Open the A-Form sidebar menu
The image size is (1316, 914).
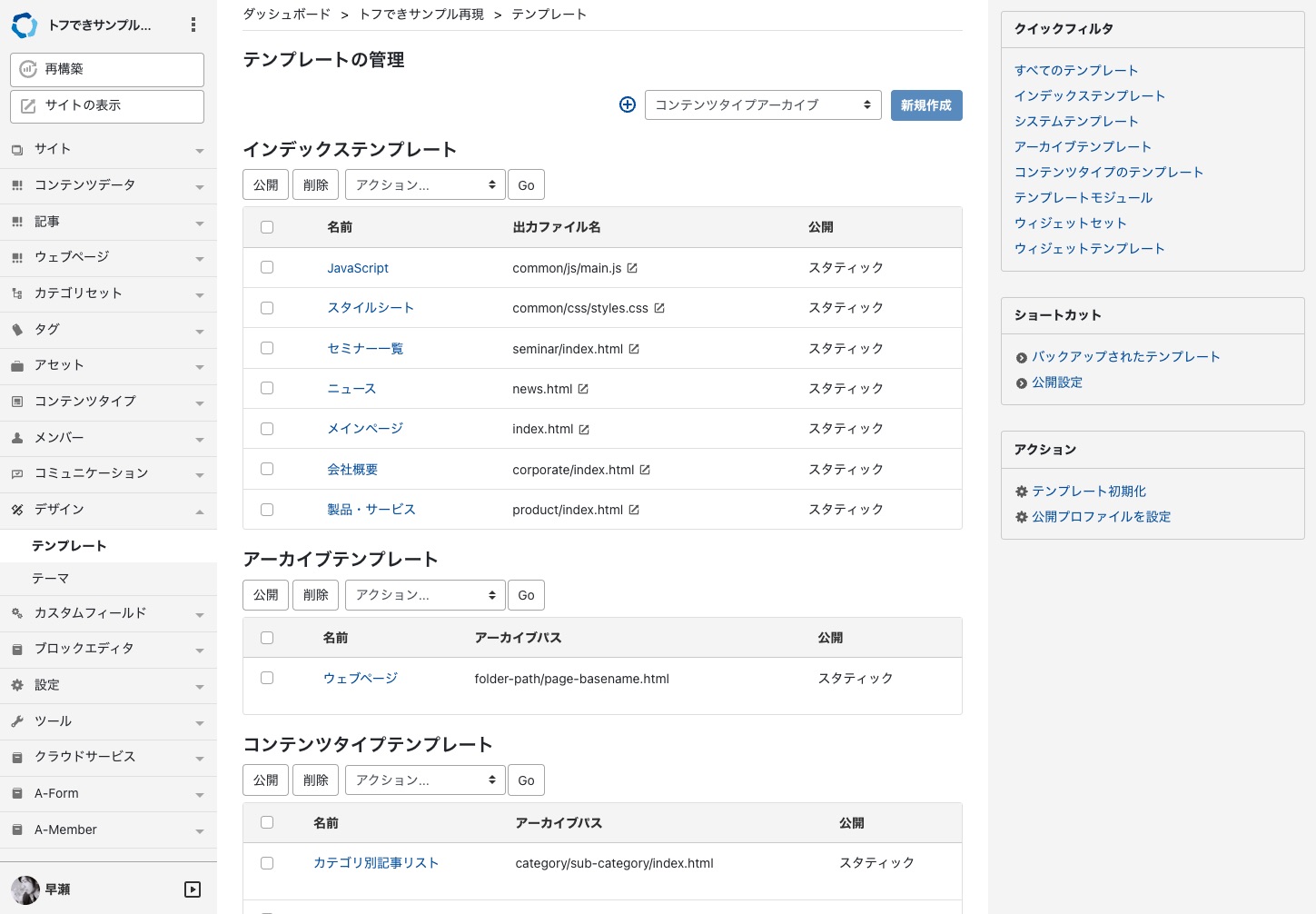click(108, 793)
